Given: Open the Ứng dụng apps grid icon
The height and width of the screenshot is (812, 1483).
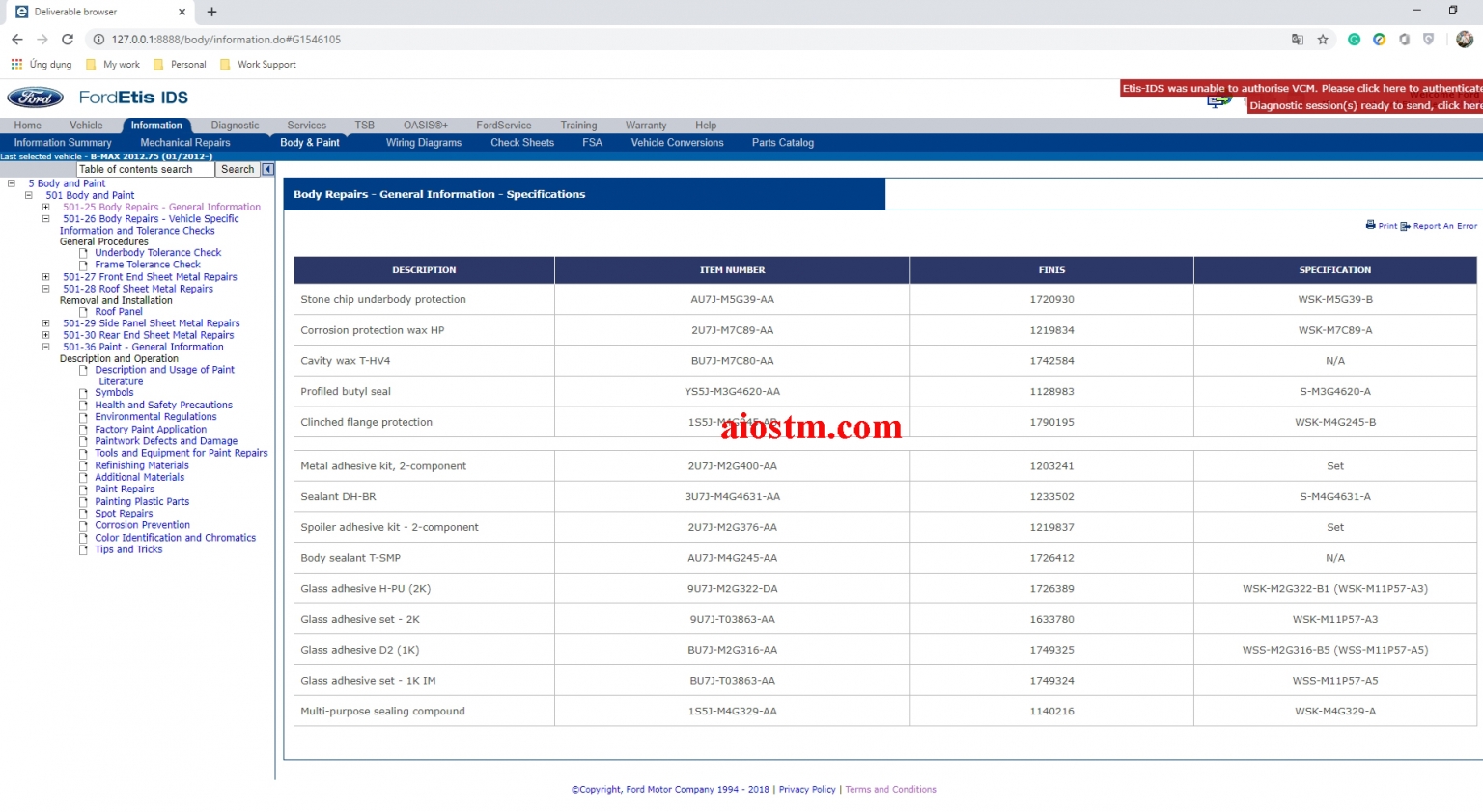Looking at the screenshot, I should (x=16, y=64).
